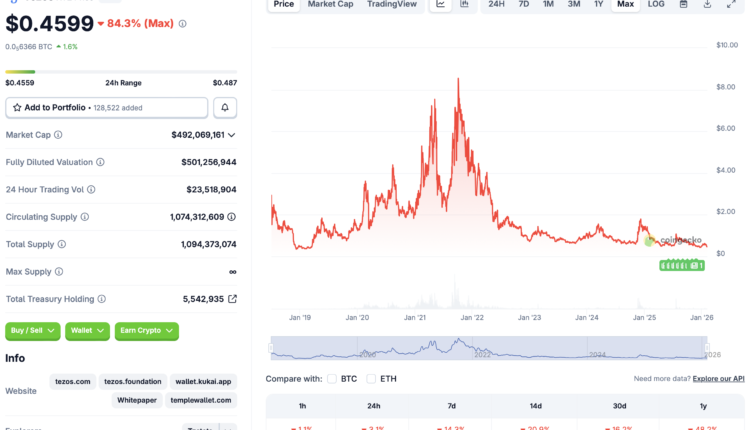This screenshot has height=430, width=750.
Task: Open the Wallet dropdown
Action: click(x=87, y=331)
